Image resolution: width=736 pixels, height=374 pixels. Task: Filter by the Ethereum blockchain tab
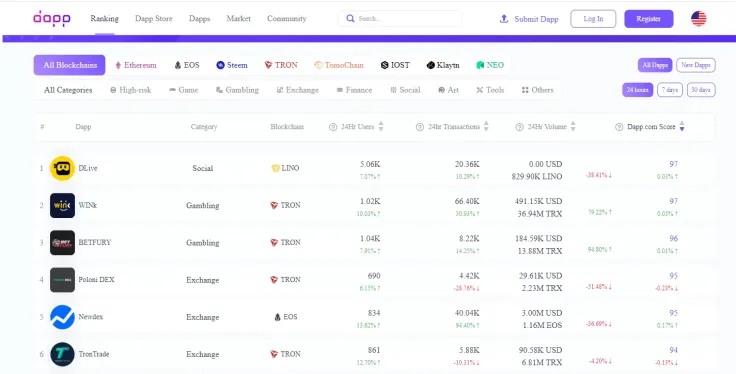[136, 65]
